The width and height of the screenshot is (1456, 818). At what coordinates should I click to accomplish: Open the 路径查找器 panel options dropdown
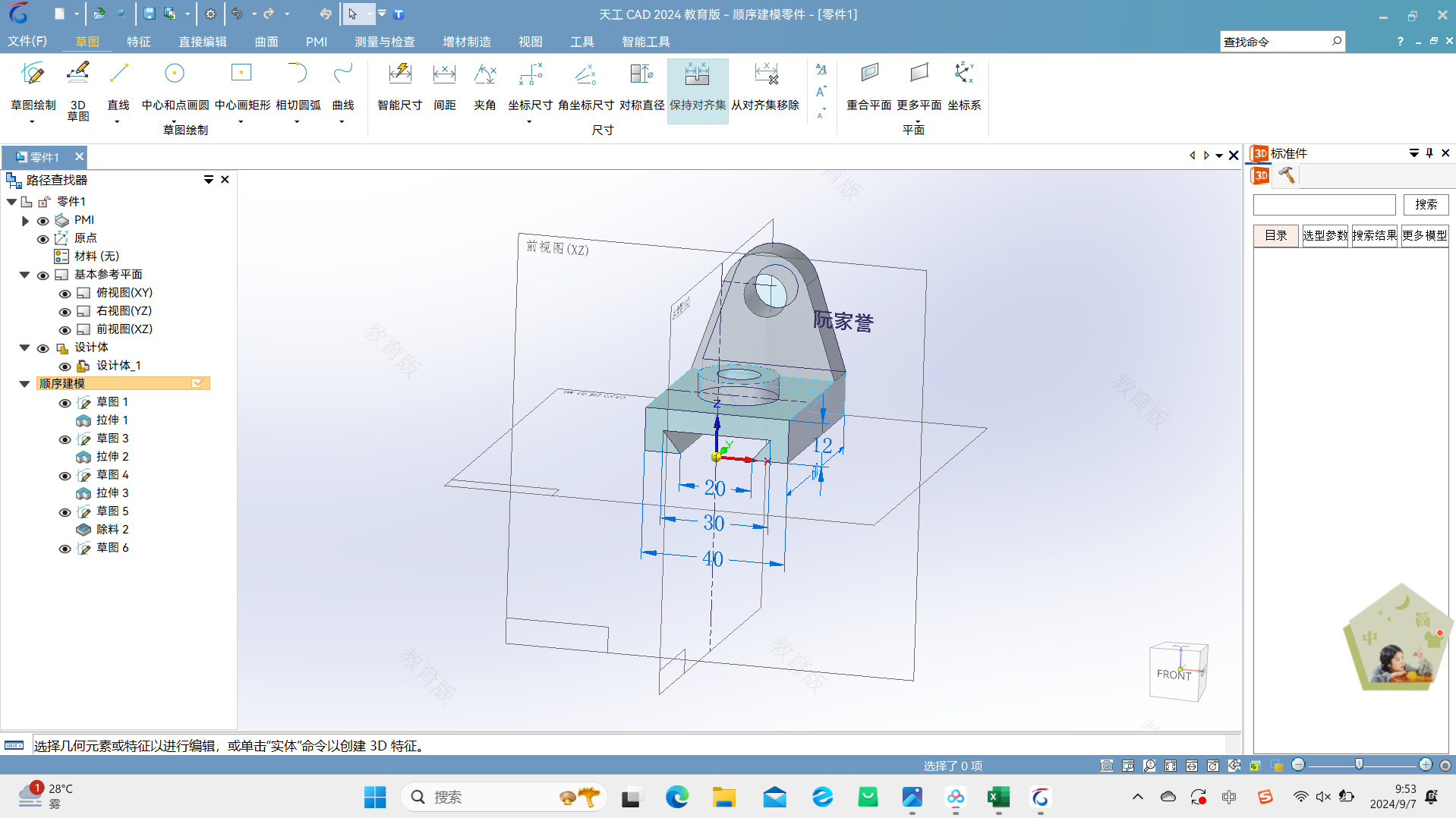[x=209, y=180]
